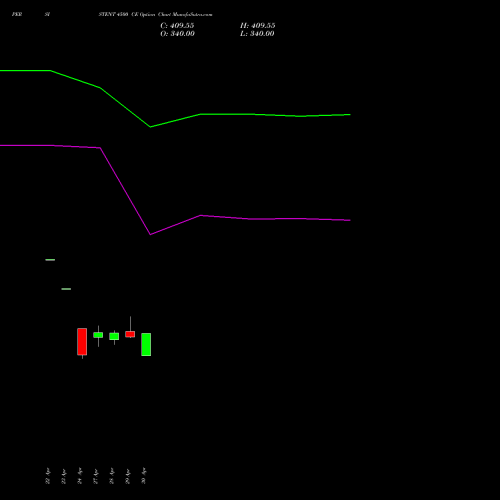Select the tall red candle above 24 Apr

[82, 342]
